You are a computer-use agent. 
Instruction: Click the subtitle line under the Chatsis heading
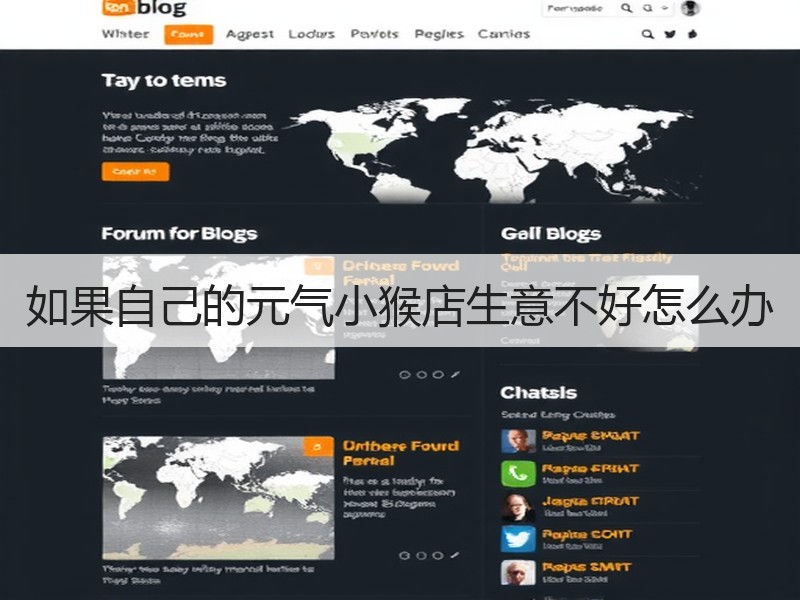pyautogui.click(x=558, y=415)
